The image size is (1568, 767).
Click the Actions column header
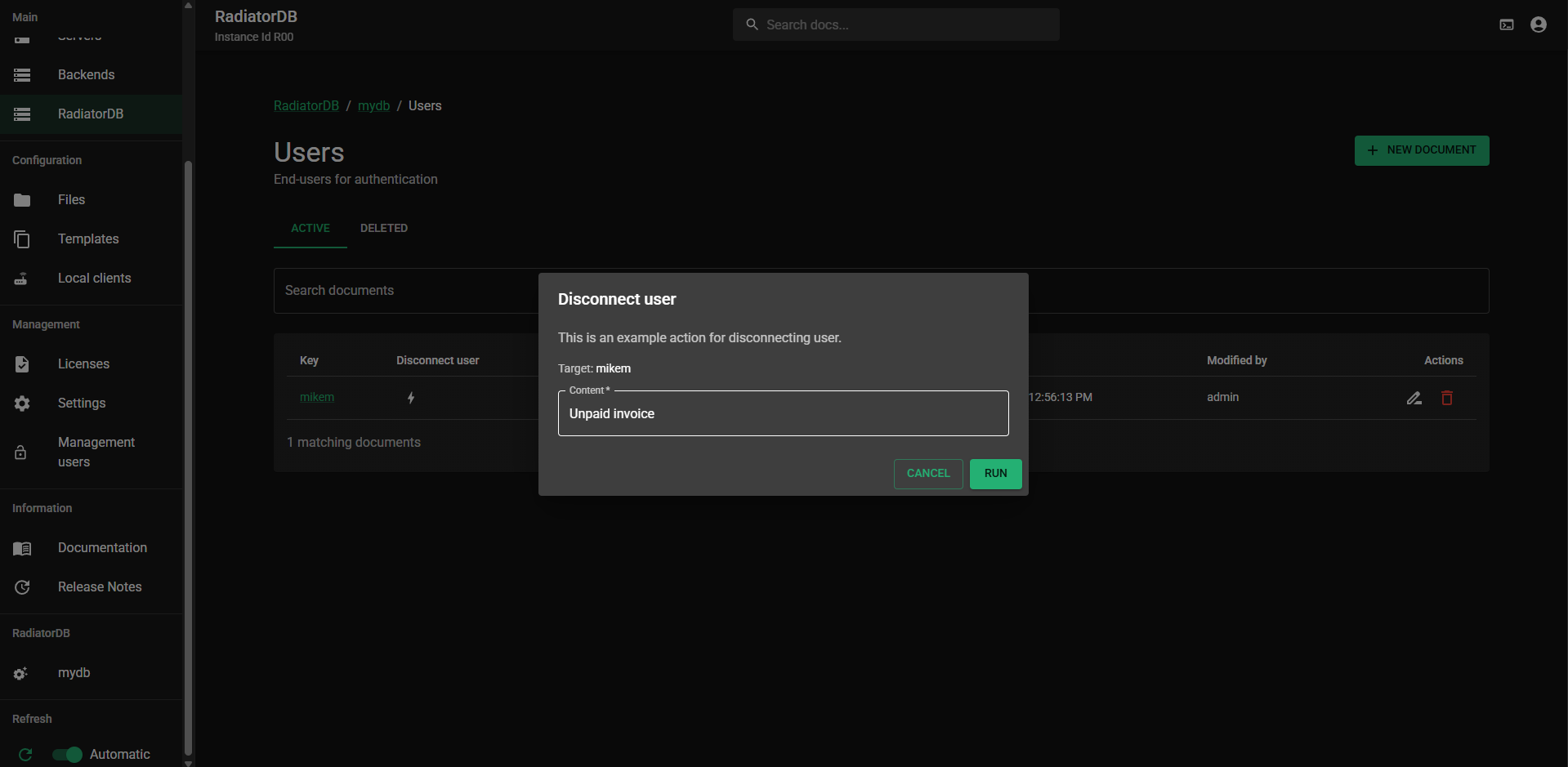1443,361
